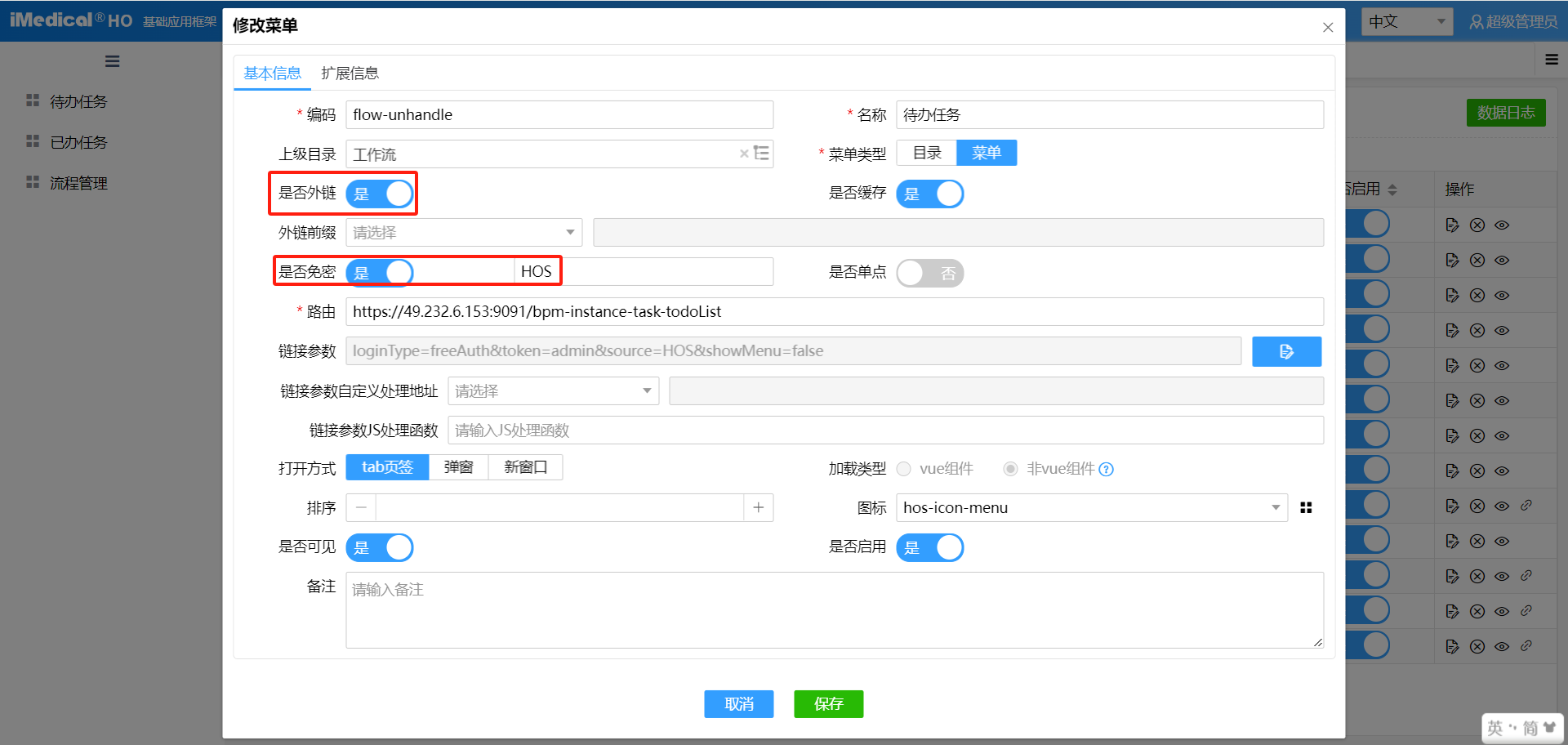This screenshot has width=1568, height=745.
Task: Toggle the 是否可见 switch
Action: pos(380,548)
